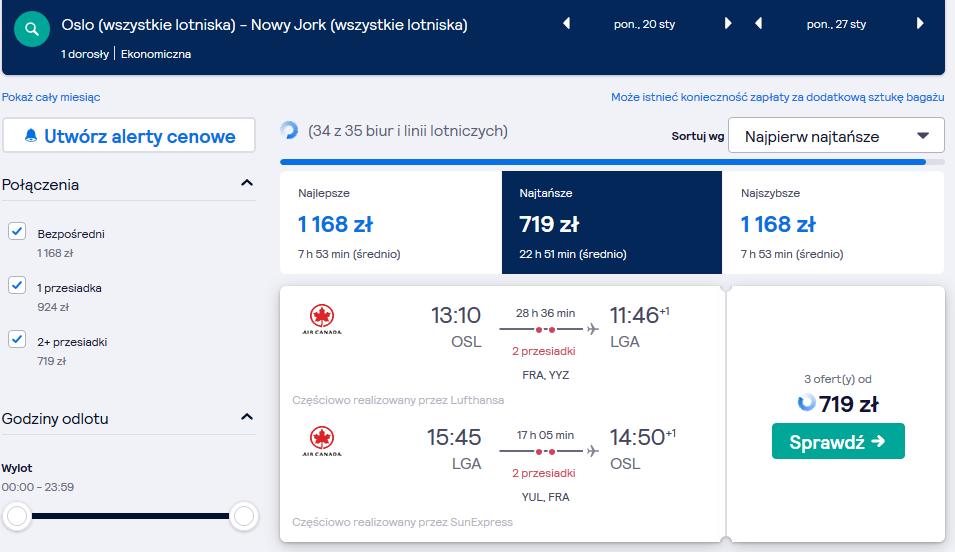955x552 pixels.
Task: Click the Air Canada logo on return flight
Action: pos(322,442)
